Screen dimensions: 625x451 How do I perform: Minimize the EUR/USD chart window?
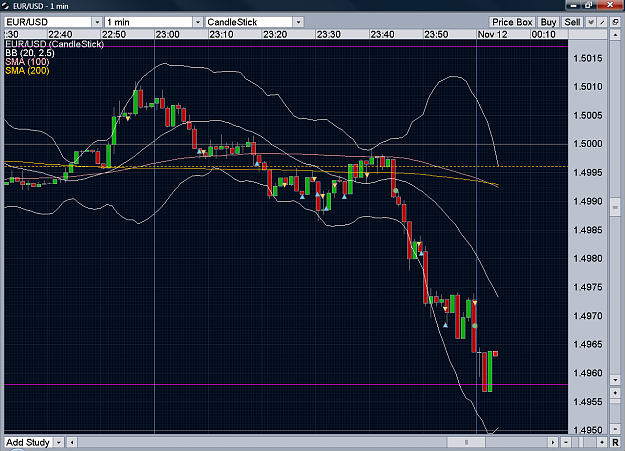pyautogui.click(x=574, y=5)
